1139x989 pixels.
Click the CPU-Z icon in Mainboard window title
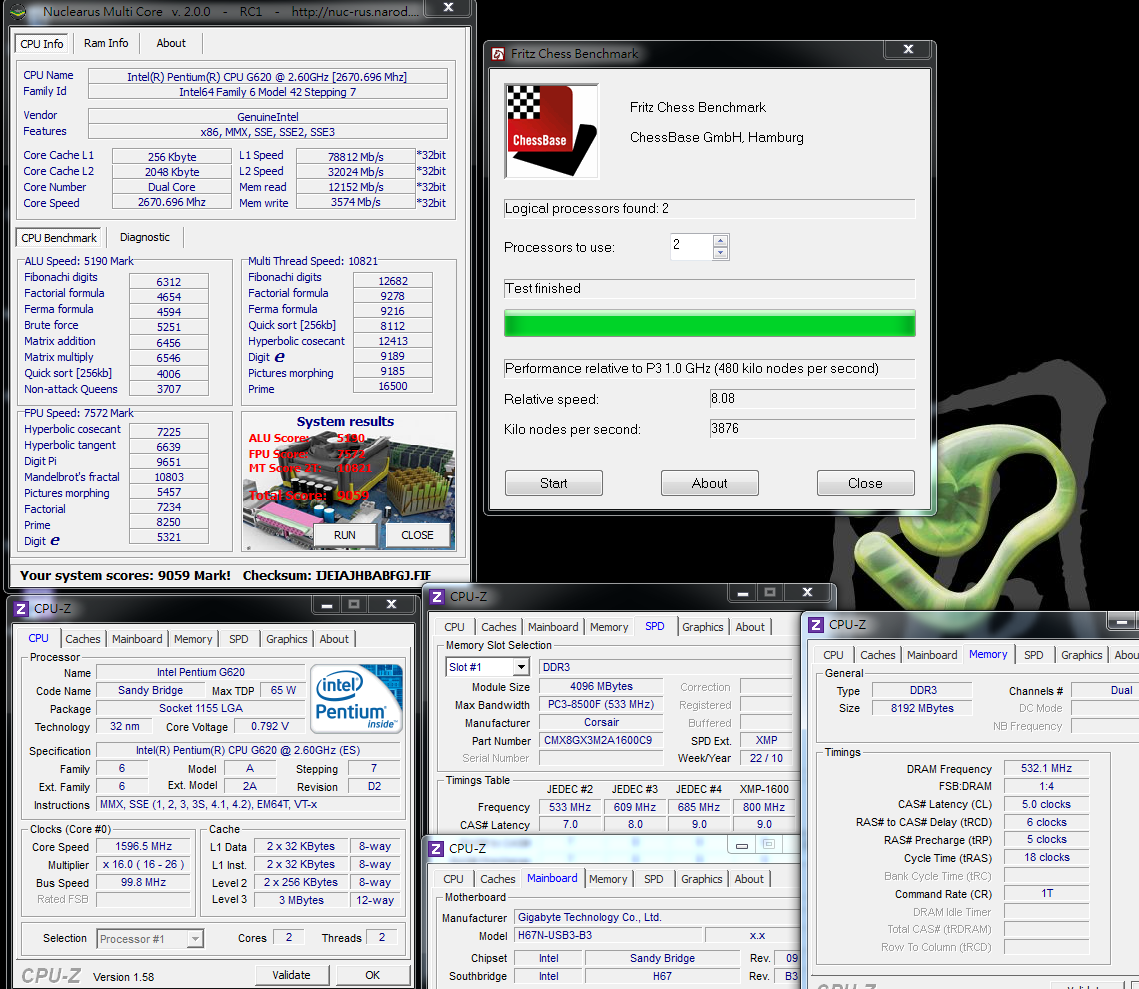[x=437, y=849]
